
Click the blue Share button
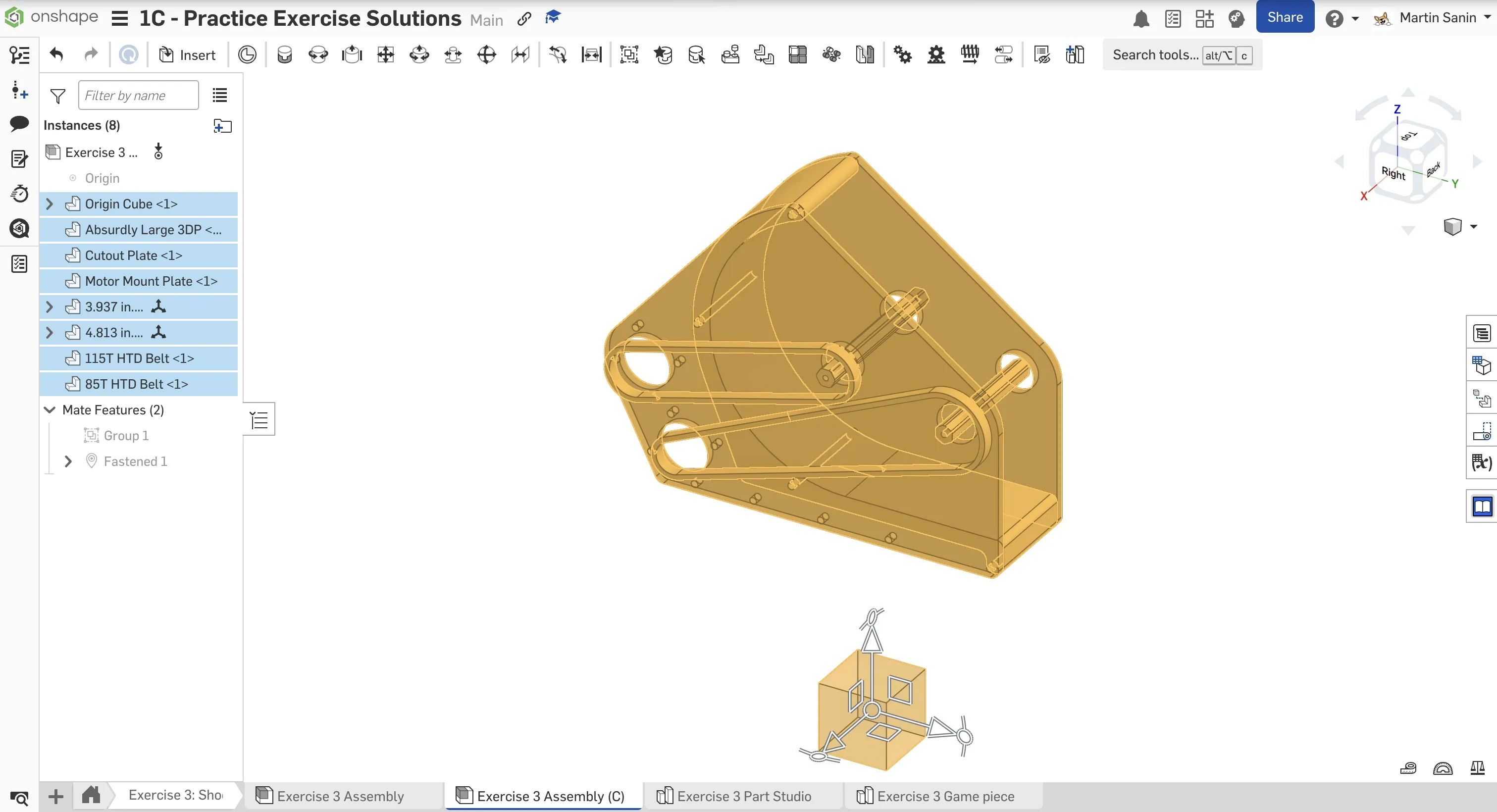[1284, 17]
